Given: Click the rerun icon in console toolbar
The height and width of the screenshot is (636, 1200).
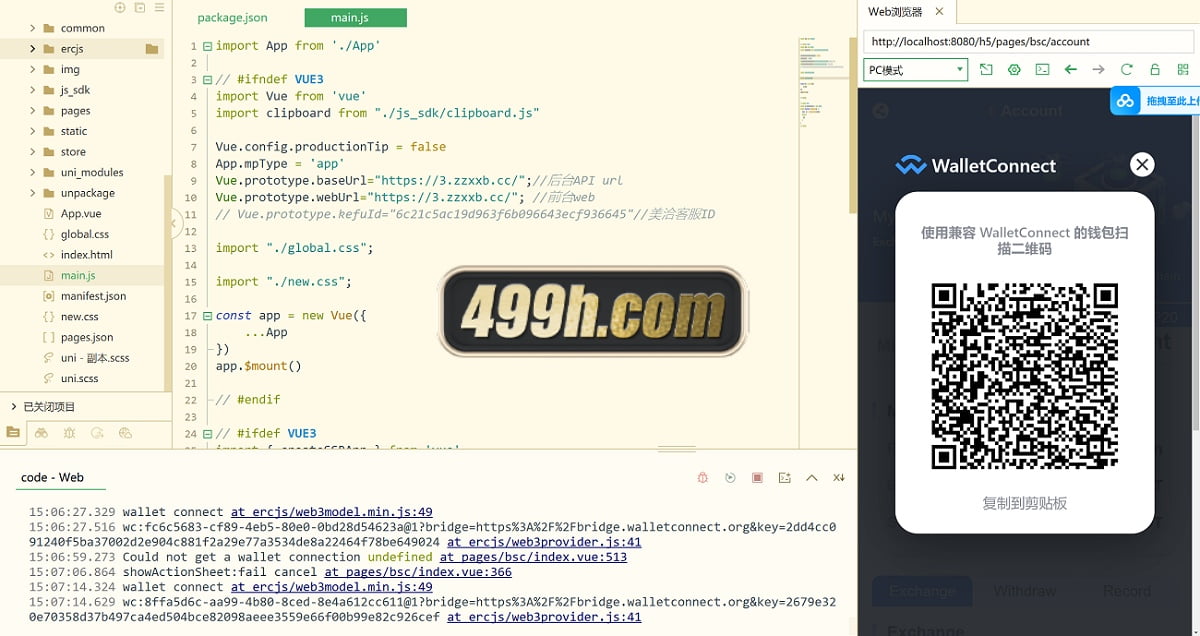Looking at the screenshot, I should click(x=731, y=478).
